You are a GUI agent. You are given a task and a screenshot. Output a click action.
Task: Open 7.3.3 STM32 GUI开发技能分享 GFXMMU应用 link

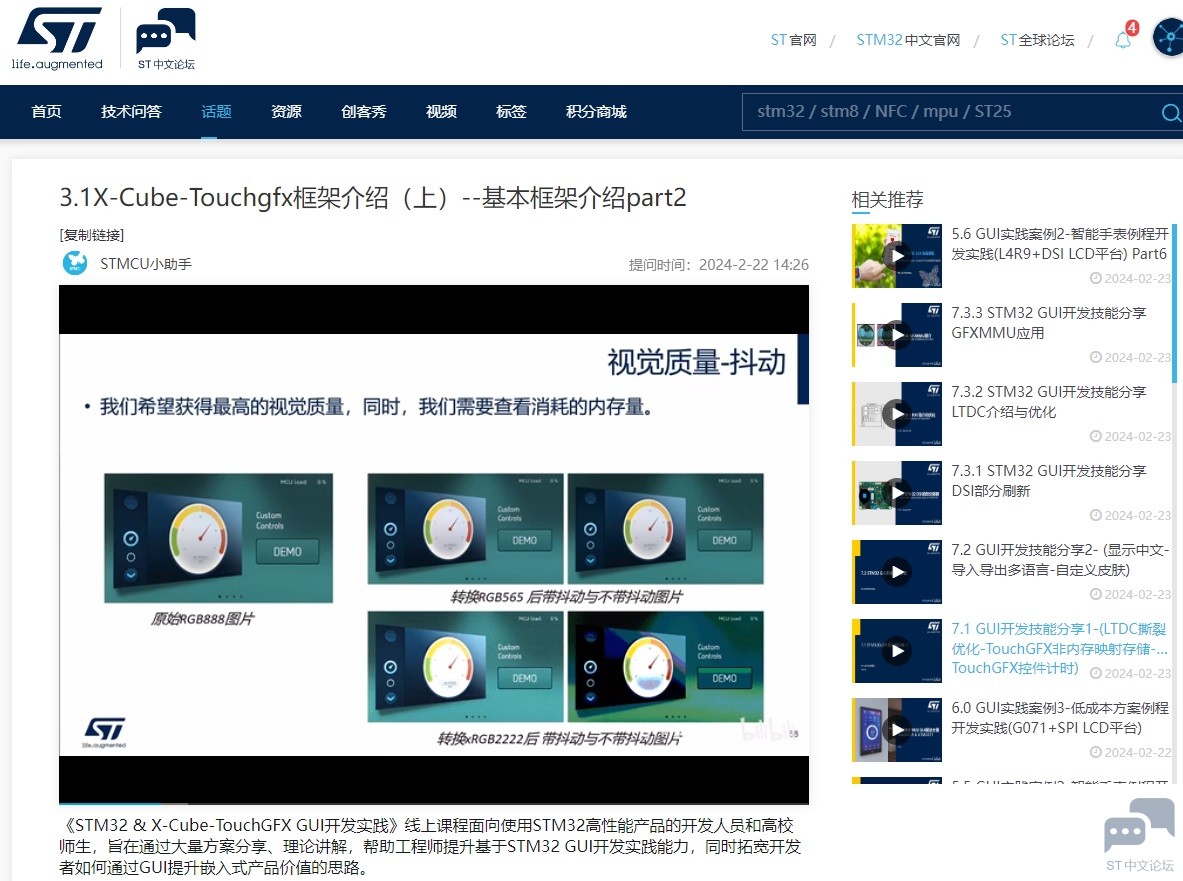pos(1048,323)
